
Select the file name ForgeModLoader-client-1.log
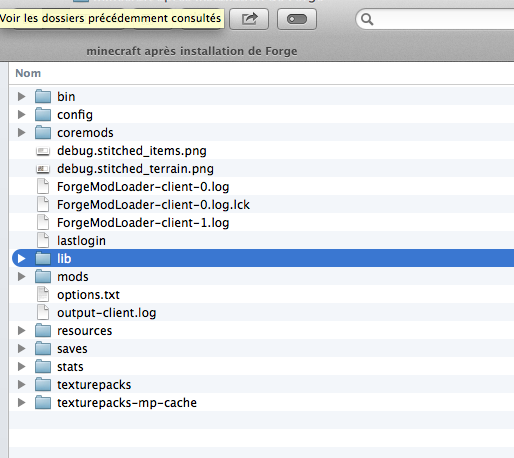tap(143, 223)
